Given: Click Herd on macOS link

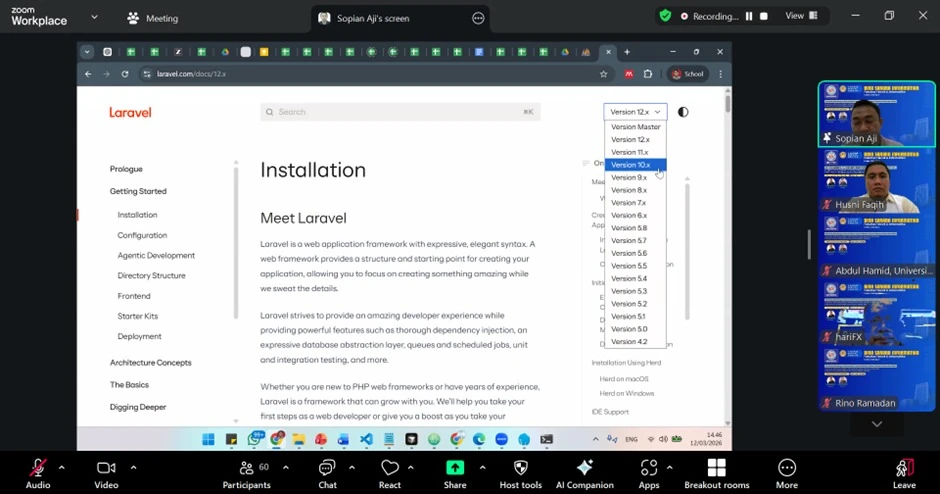Looking at the screenshot, I should (x=623, y=379).
